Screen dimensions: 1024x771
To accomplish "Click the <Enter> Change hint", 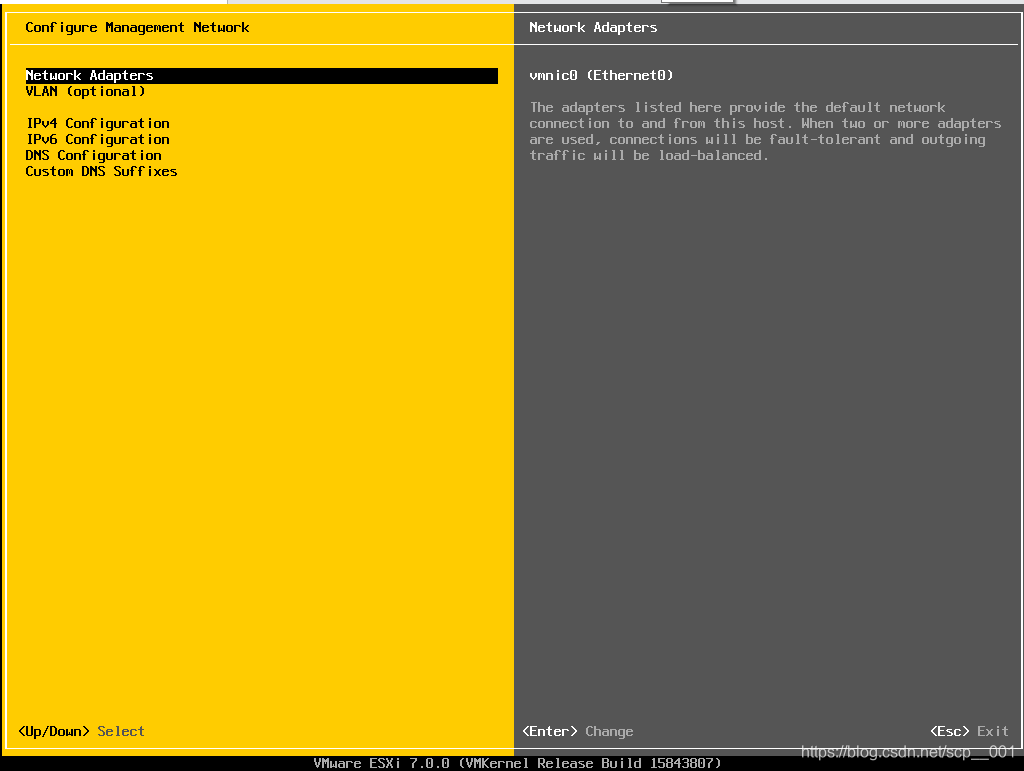I will click(577, 731).
